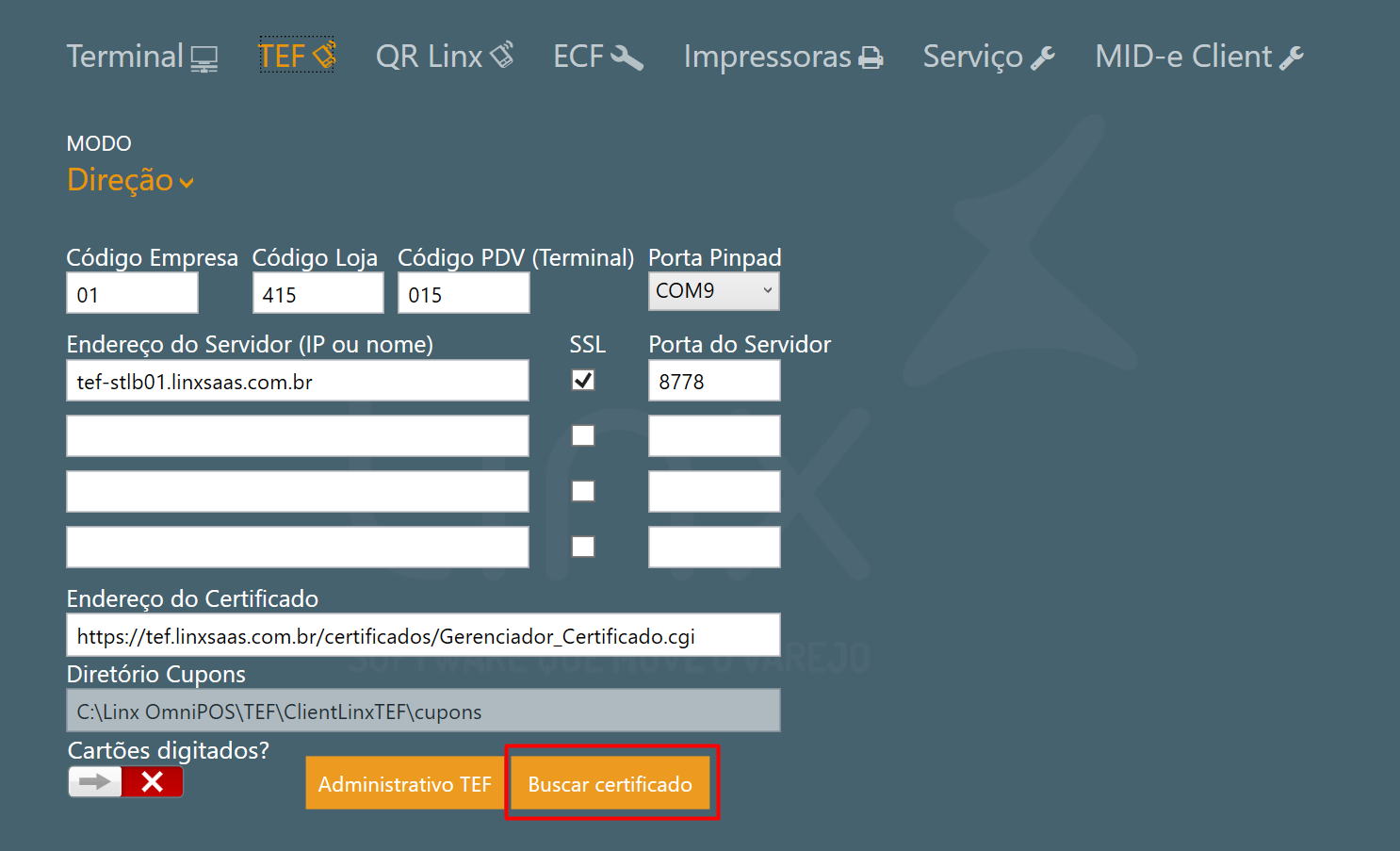Enable SSL checkbox on second server row
This screenshot has width=1400, height=851.
click(583, 435)
